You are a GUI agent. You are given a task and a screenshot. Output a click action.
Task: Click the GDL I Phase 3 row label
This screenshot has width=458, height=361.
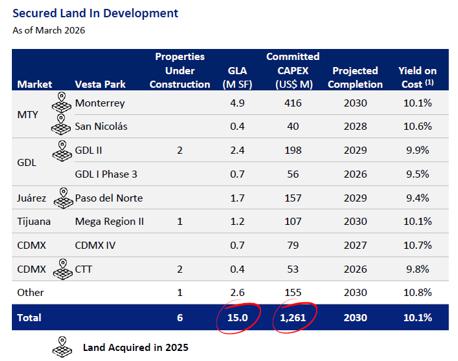coord(106,174)
